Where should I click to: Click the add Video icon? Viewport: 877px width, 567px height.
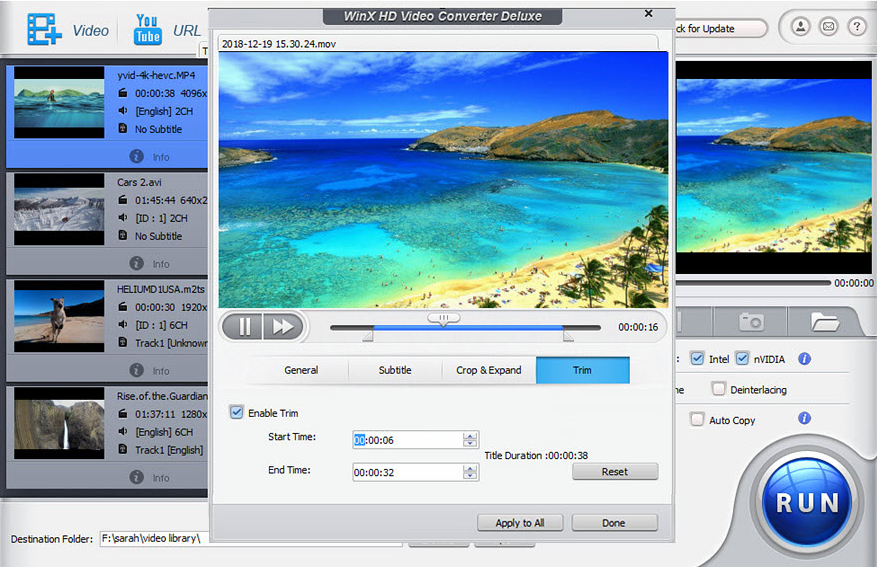(x=44, y=30)
